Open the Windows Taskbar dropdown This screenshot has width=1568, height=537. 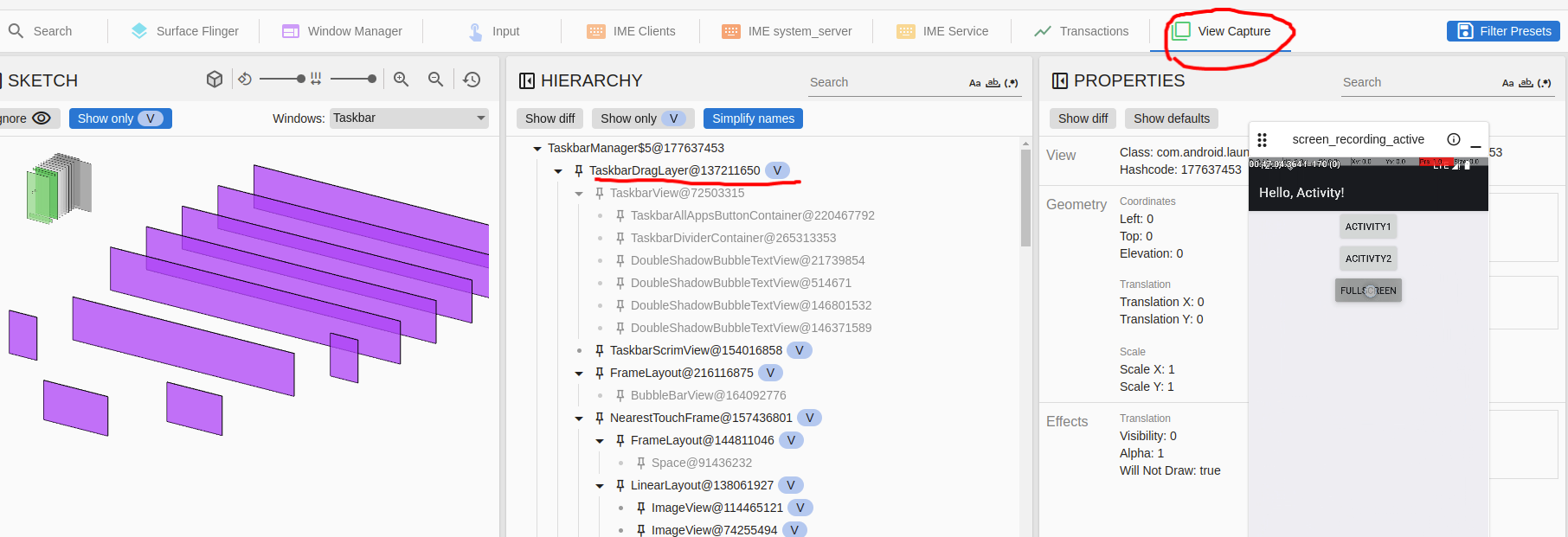pyautogui.click(x=408, y=118)
